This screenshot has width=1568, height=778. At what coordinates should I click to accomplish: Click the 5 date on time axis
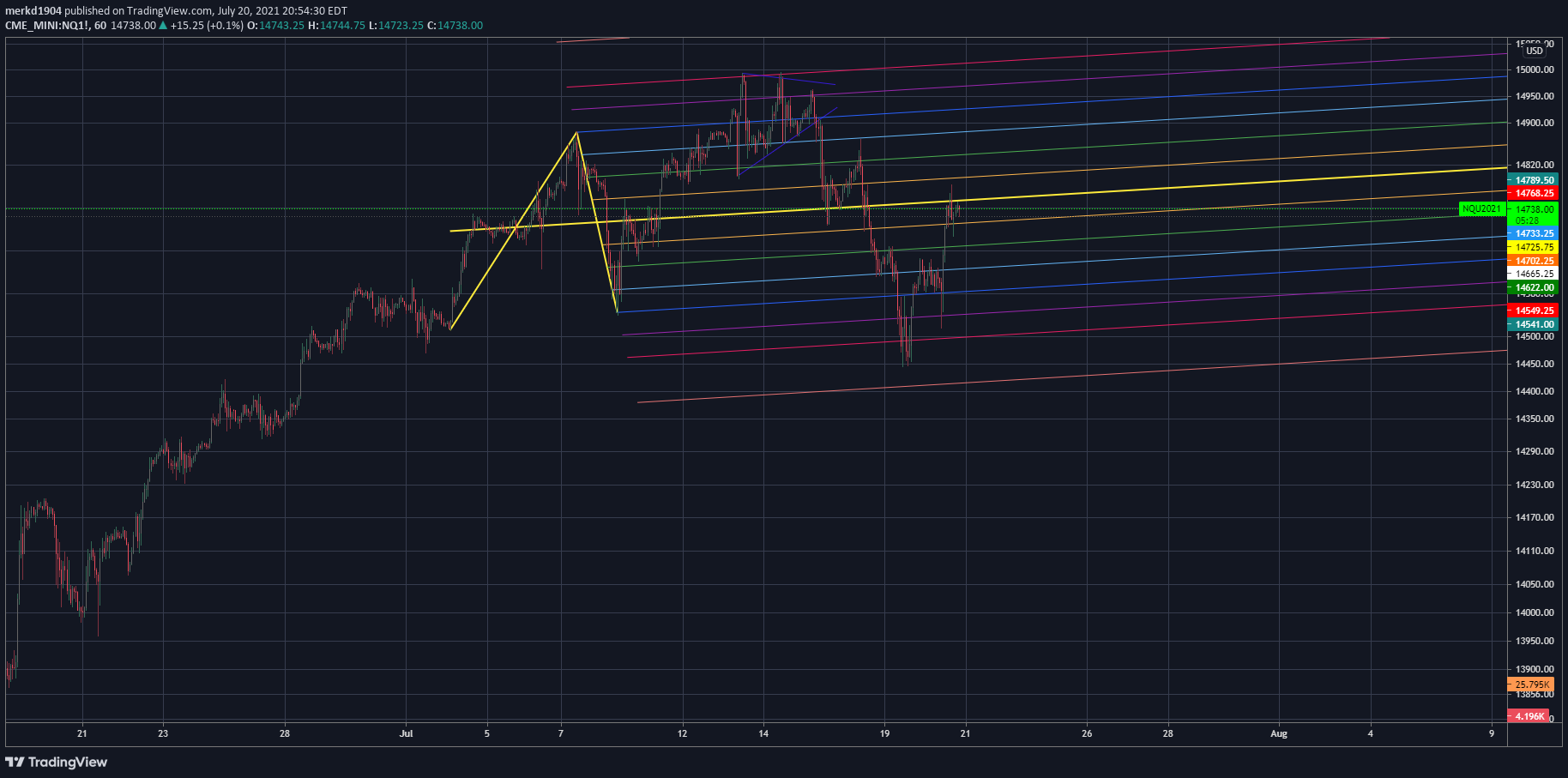click(487, 733)
